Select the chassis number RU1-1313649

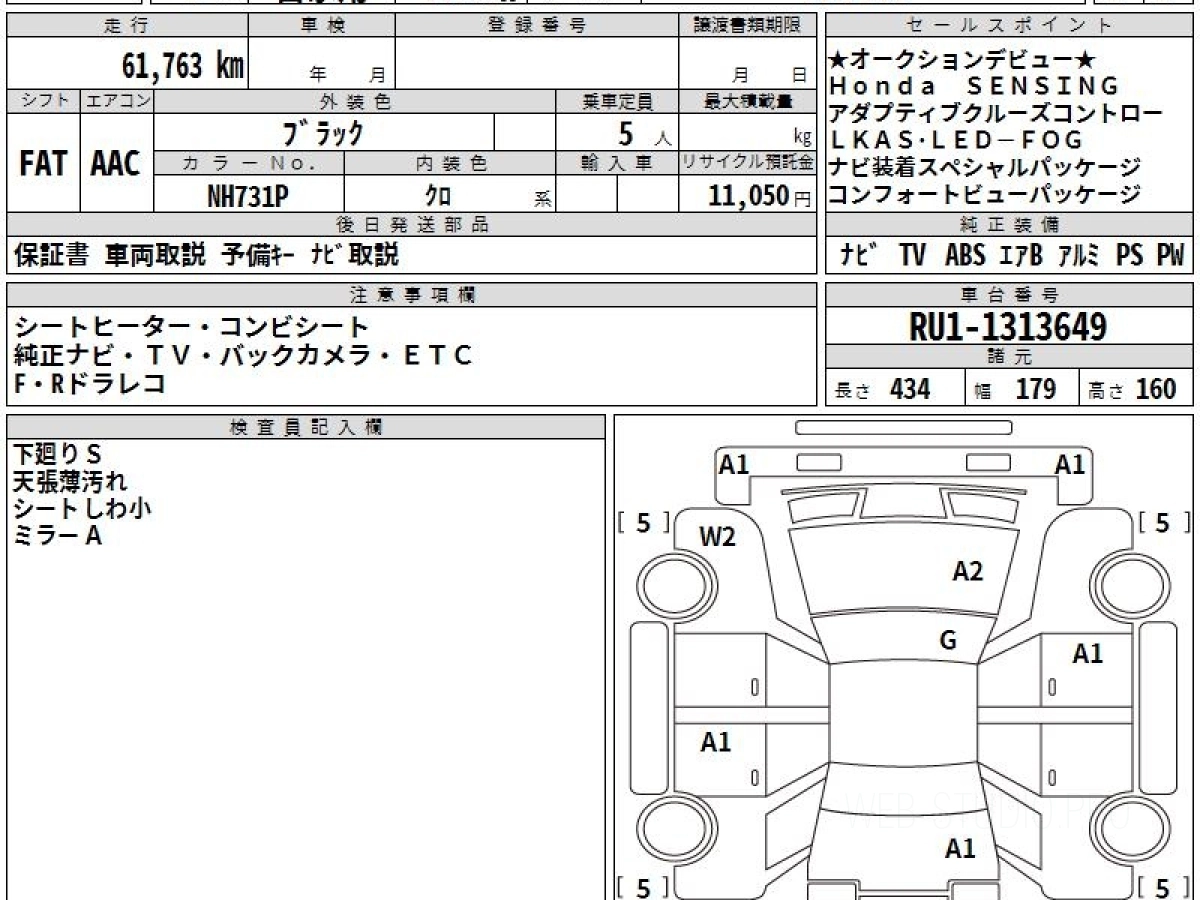tap(1008, 327)
